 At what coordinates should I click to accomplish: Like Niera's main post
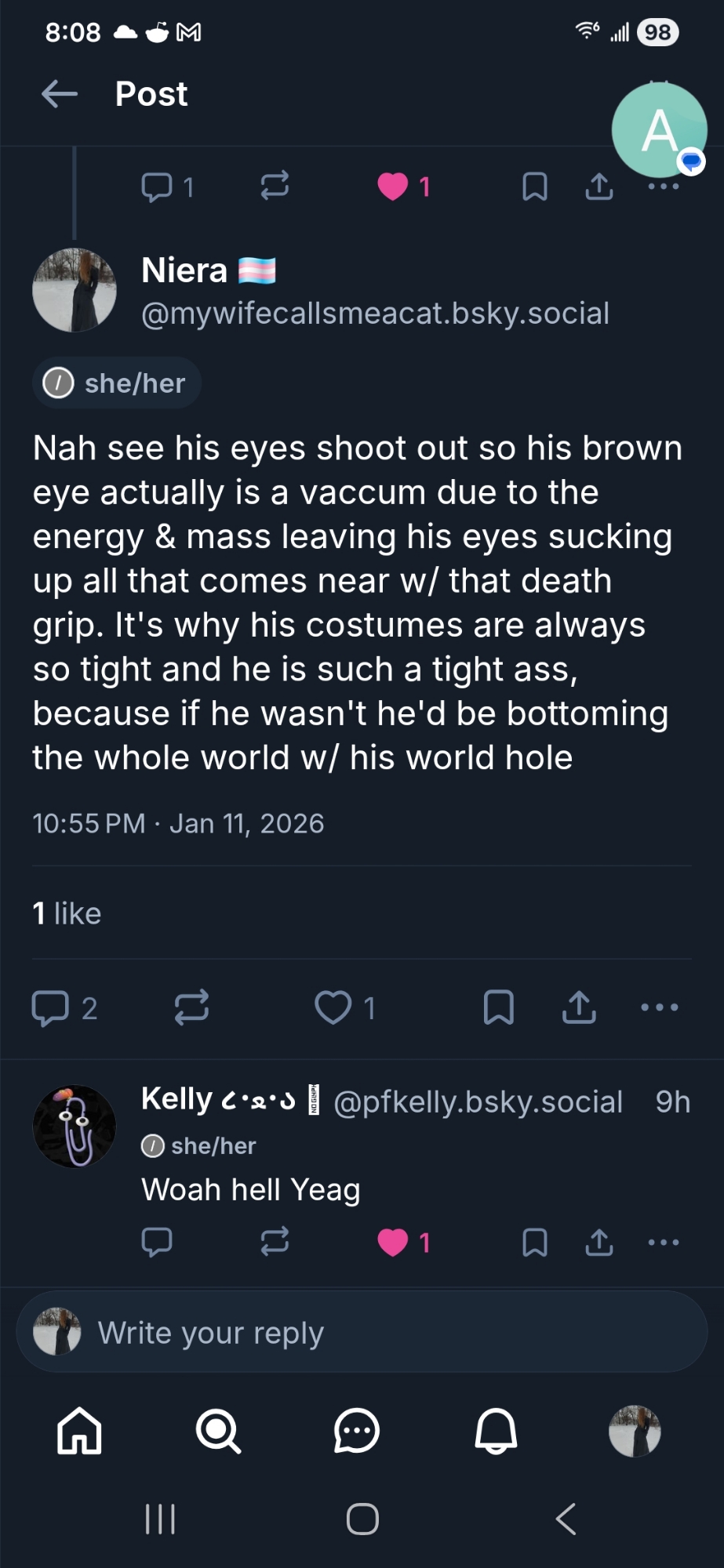(333, 1007)
